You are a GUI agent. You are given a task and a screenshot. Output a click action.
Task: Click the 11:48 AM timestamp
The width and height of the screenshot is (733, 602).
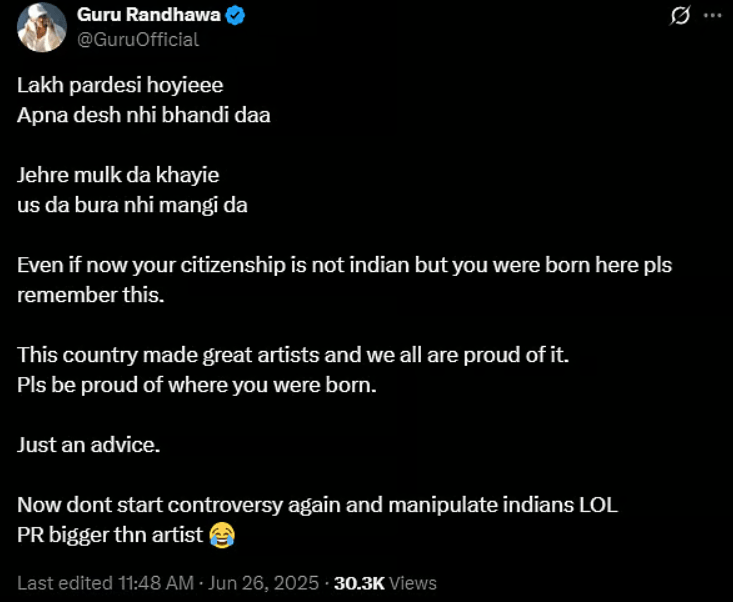pos(155,583)
